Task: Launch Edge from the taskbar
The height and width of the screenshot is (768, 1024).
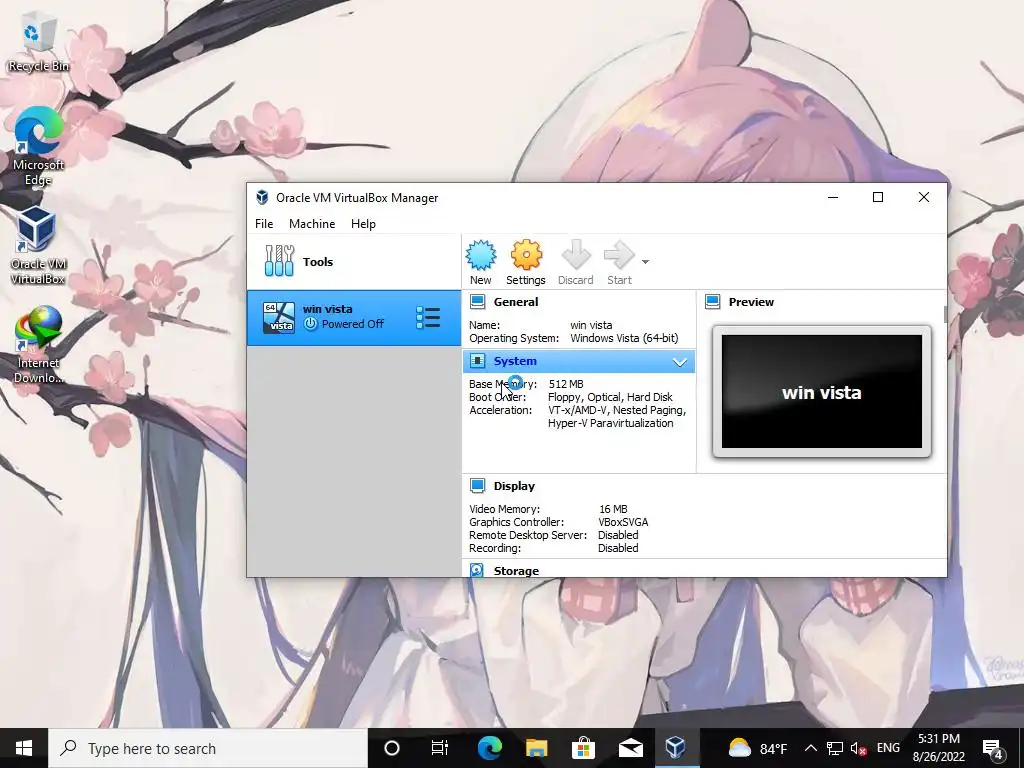Action: pyautogui.click(x=489, y=748)
